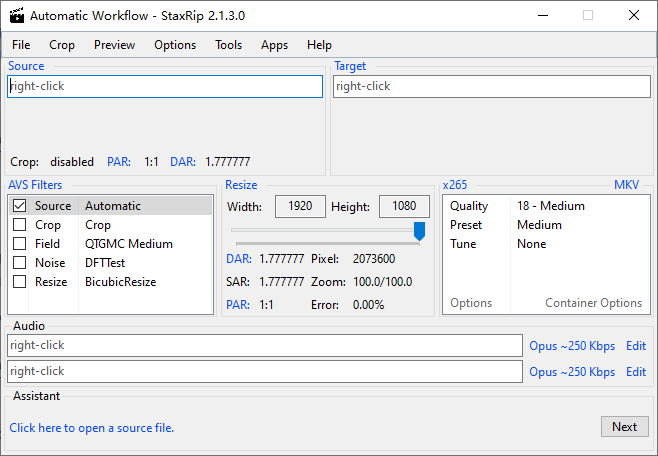
Task: Click the StaxRip clapperboard title bar icon
Action: click(15, 16)
